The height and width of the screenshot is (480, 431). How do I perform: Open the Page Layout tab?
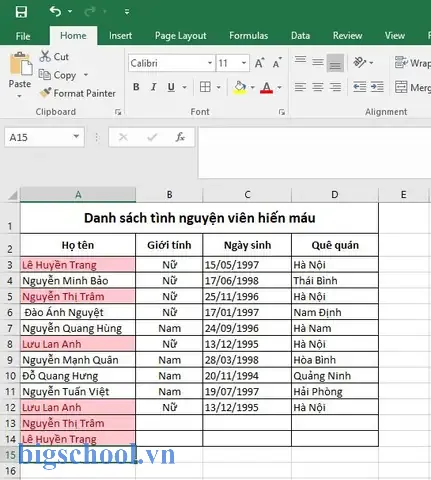[x=180, y=36]
